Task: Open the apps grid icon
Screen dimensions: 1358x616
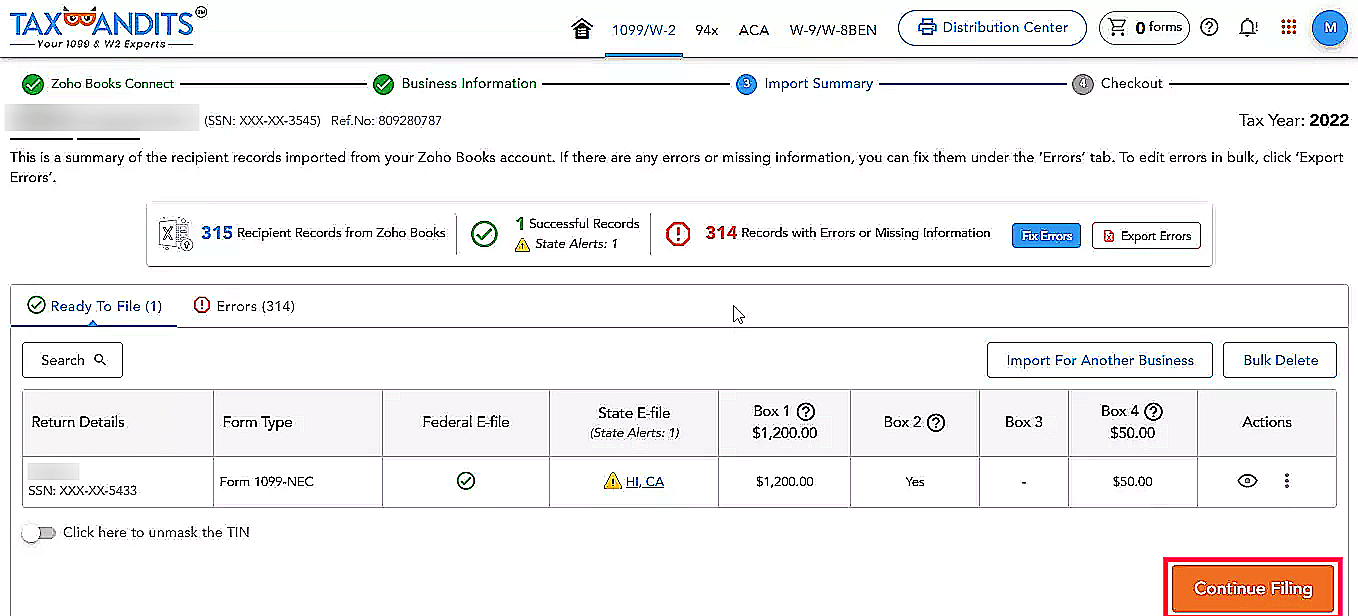Action: click(x=1288, y=28)
